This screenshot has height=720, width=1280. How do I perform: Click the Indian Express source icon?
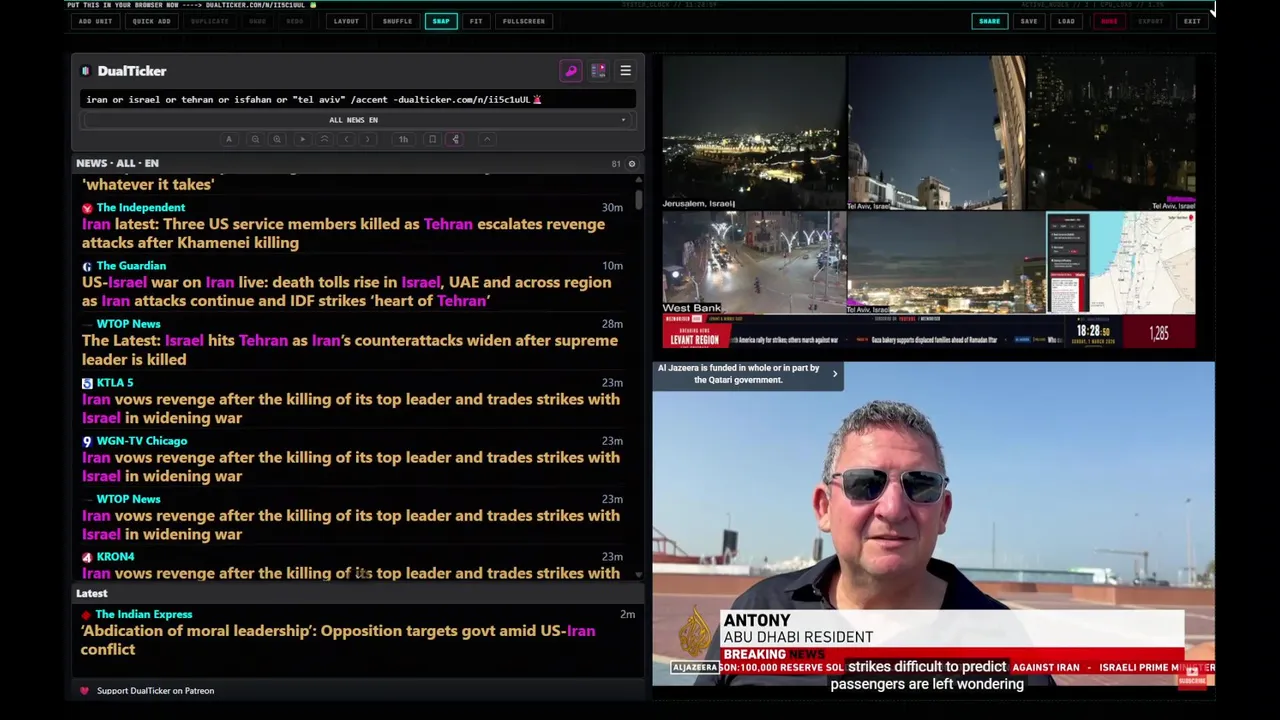[87, 615]
